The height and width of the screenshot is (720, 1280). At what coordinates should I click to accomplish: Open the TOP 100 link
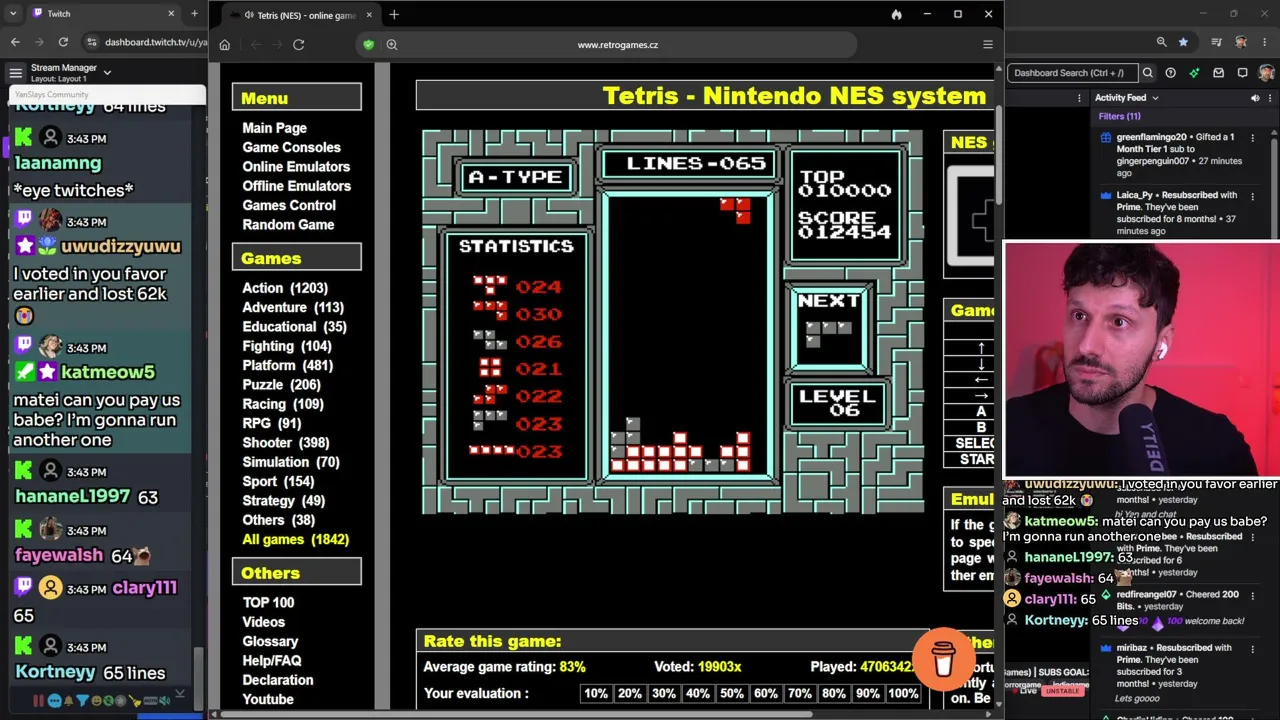click(268, 602)
